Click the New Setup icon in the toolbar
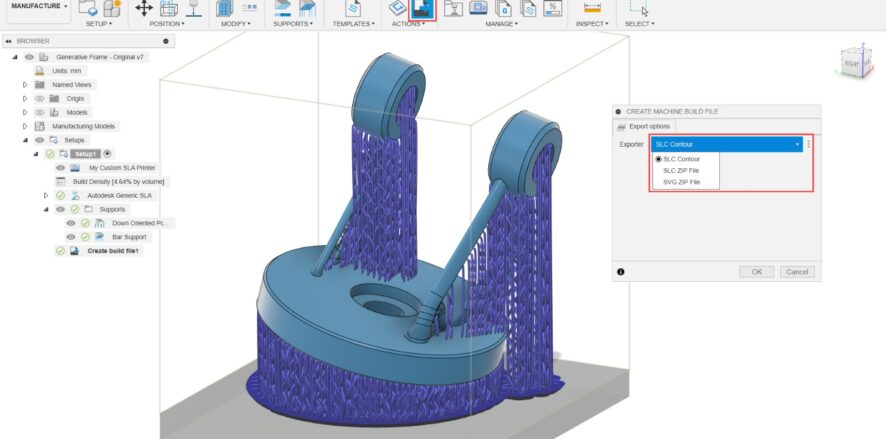This screenshot has height=439, width=886. point(88,8)
